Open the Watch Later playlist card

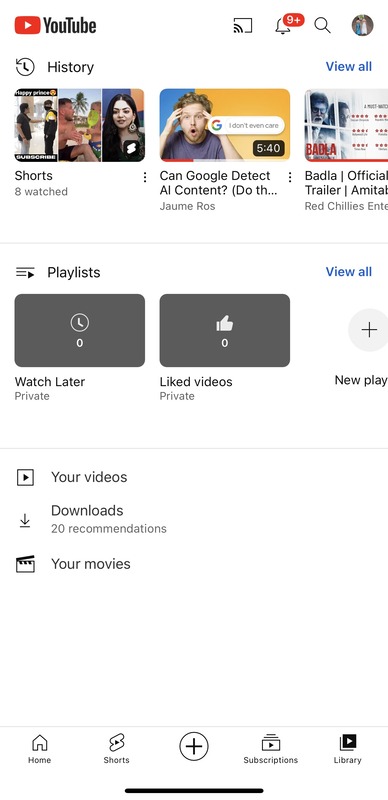[80, 330]
